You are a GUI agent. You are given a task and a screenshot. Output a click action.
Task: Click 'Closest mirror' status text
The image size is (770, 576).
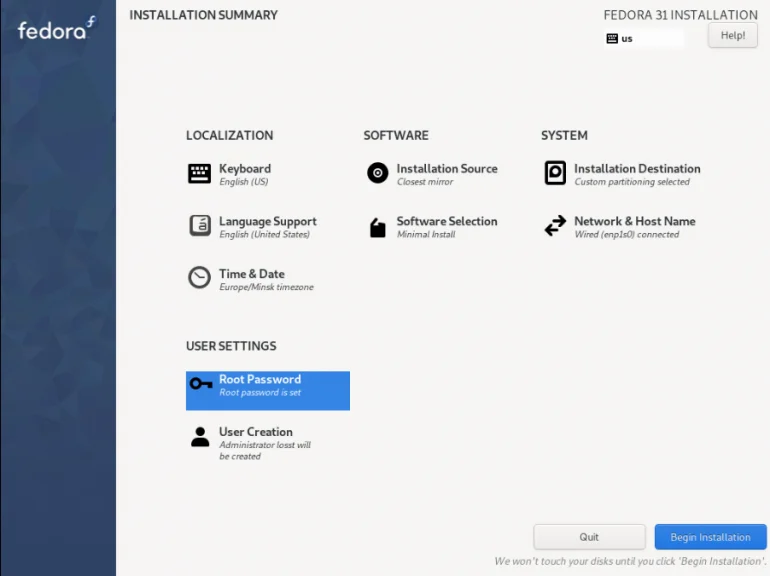click(x=425, y=182)
